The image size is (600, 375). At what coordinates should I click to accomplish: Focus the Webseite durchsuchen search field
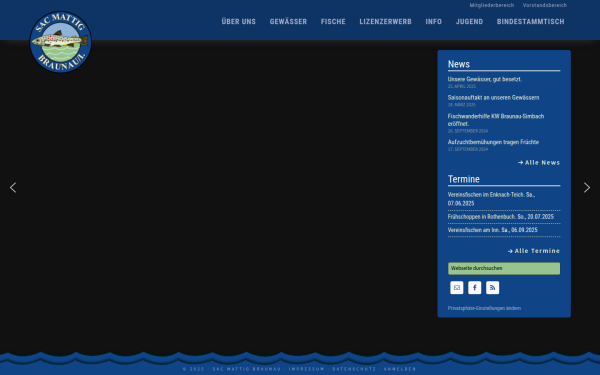point(504,268)
